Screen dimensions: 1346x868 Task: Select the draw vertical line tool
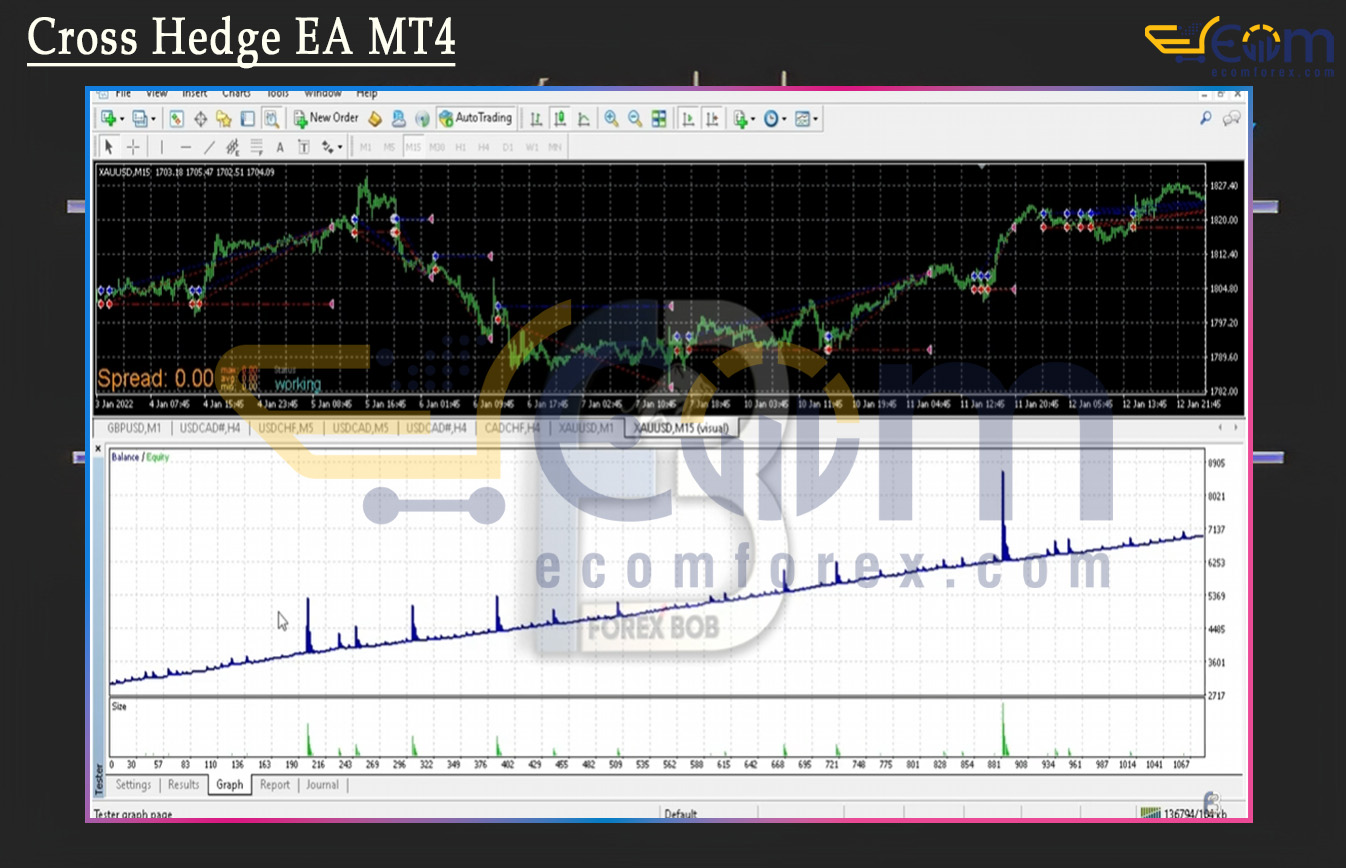(162, 147)
